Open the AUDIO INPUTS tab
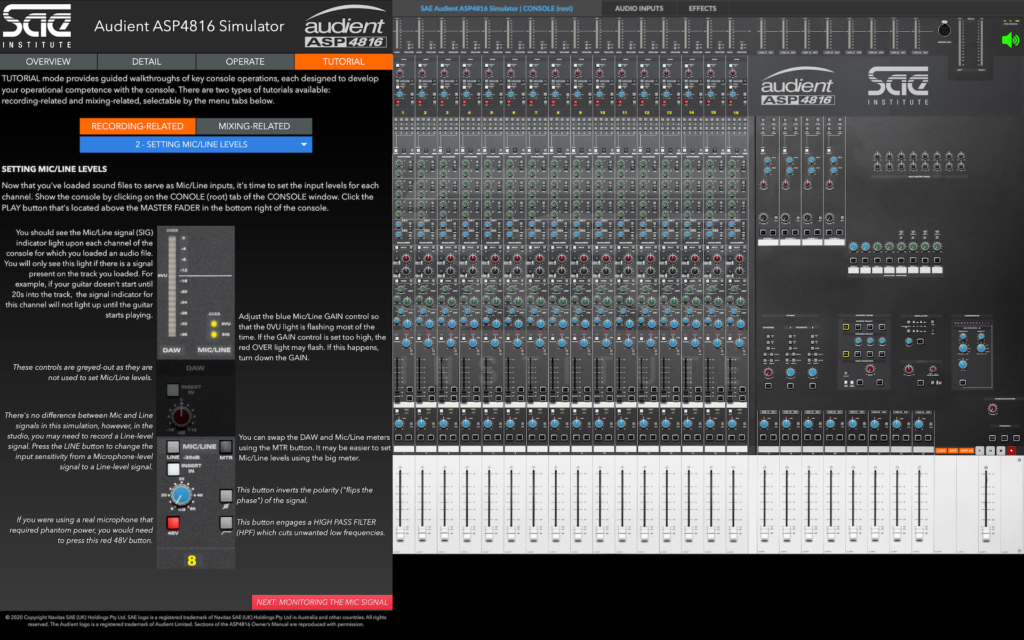 click(638, 8)
